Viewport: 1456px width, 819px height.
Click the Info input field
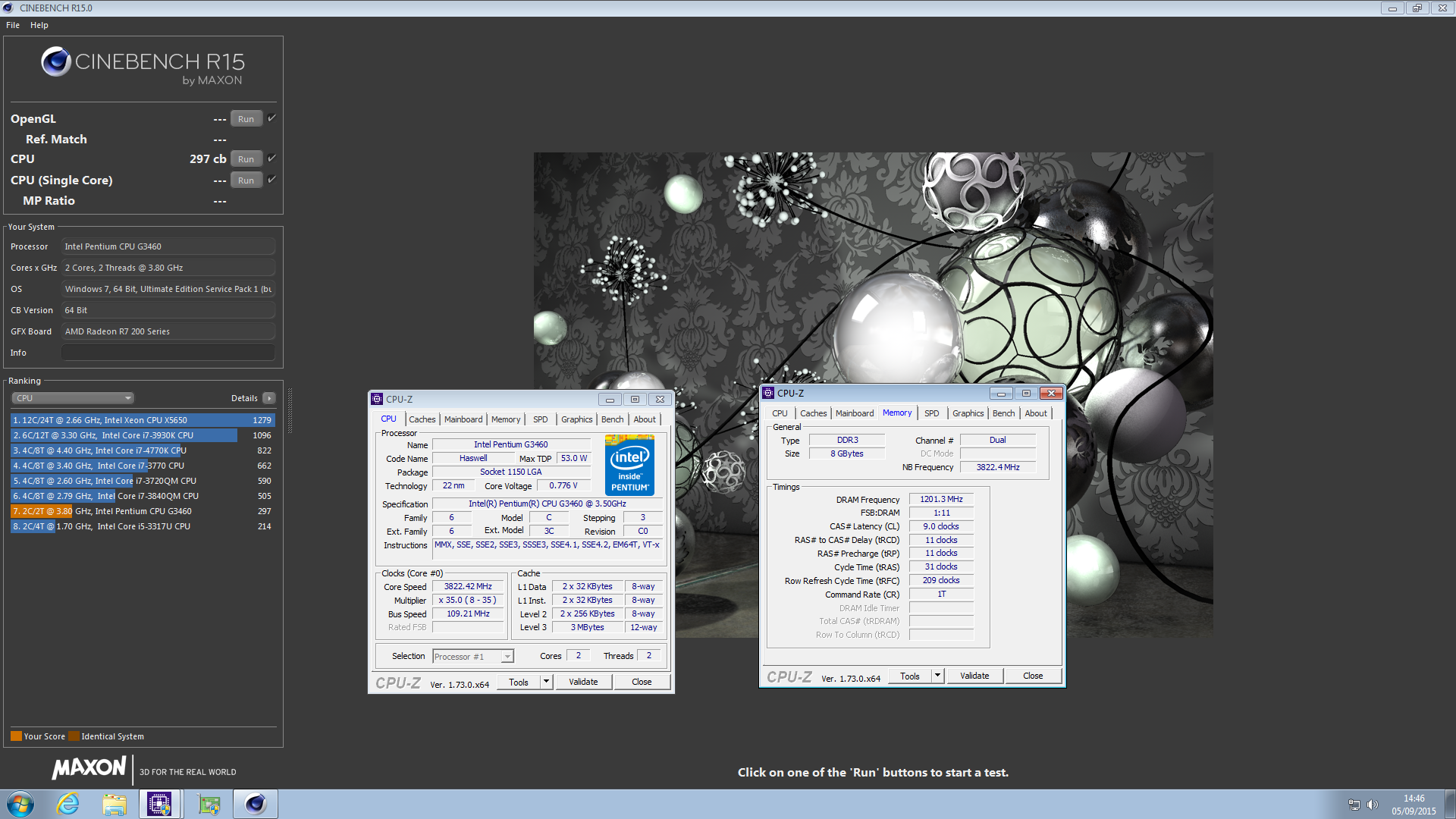(x=168, y=353)
